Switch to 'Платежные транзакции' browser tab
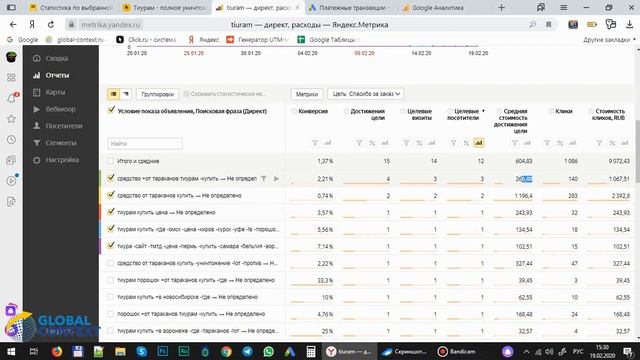The height and width of the screenshot is (360, 640). pos(348,7)
